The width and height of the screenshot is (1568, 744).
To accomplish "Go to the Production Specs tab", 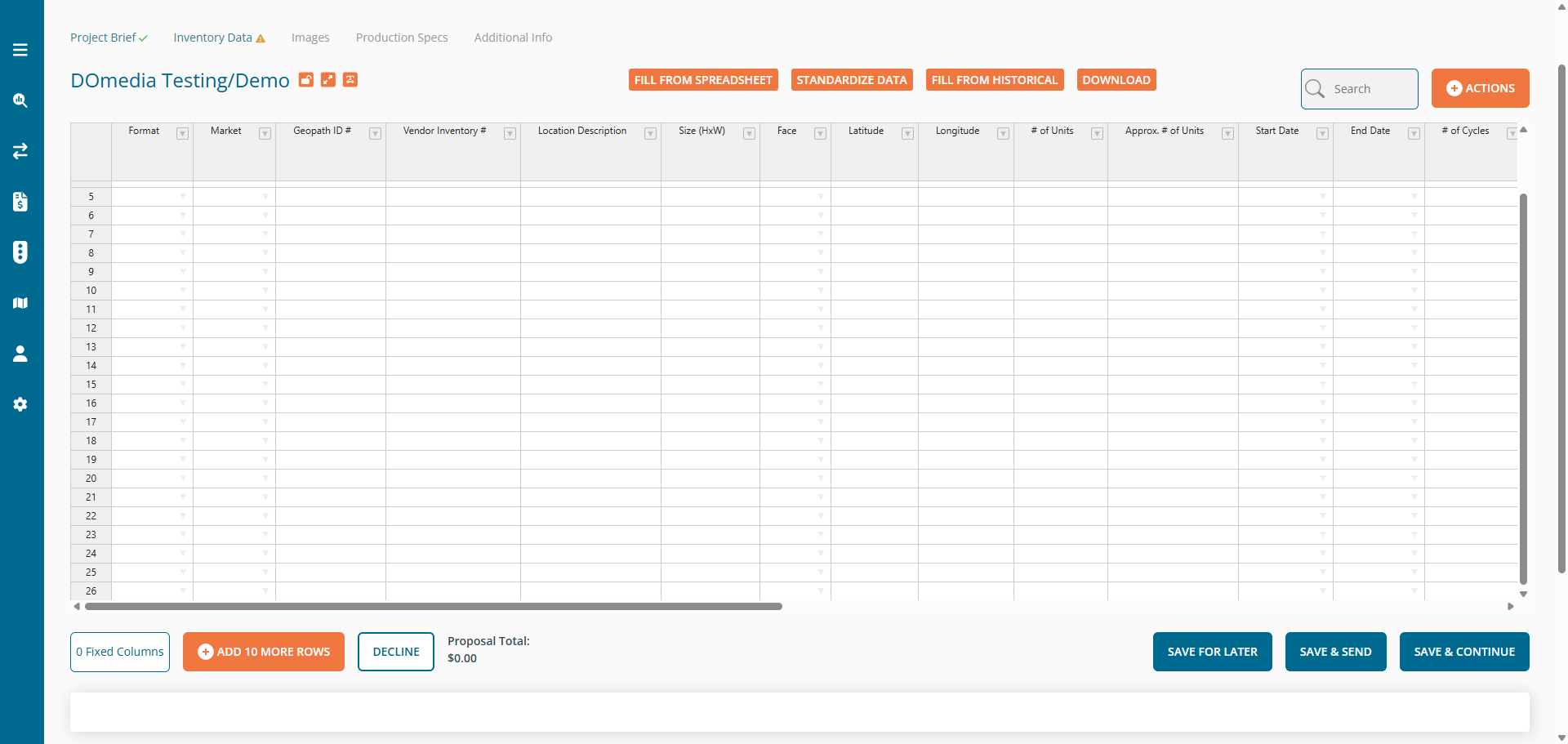I will pyautogui.click(x=402, y=38).
